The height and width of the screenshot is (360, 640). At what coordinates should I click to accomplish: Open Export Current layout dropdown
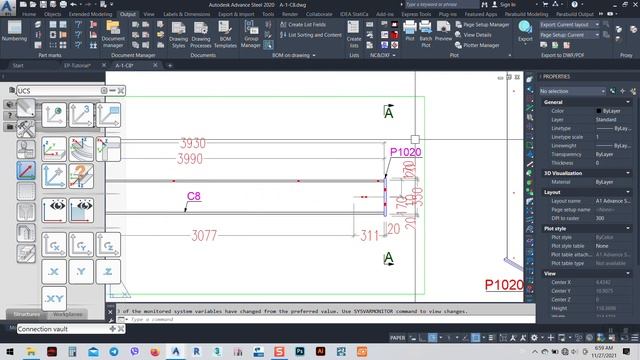[x=569, y=24]
